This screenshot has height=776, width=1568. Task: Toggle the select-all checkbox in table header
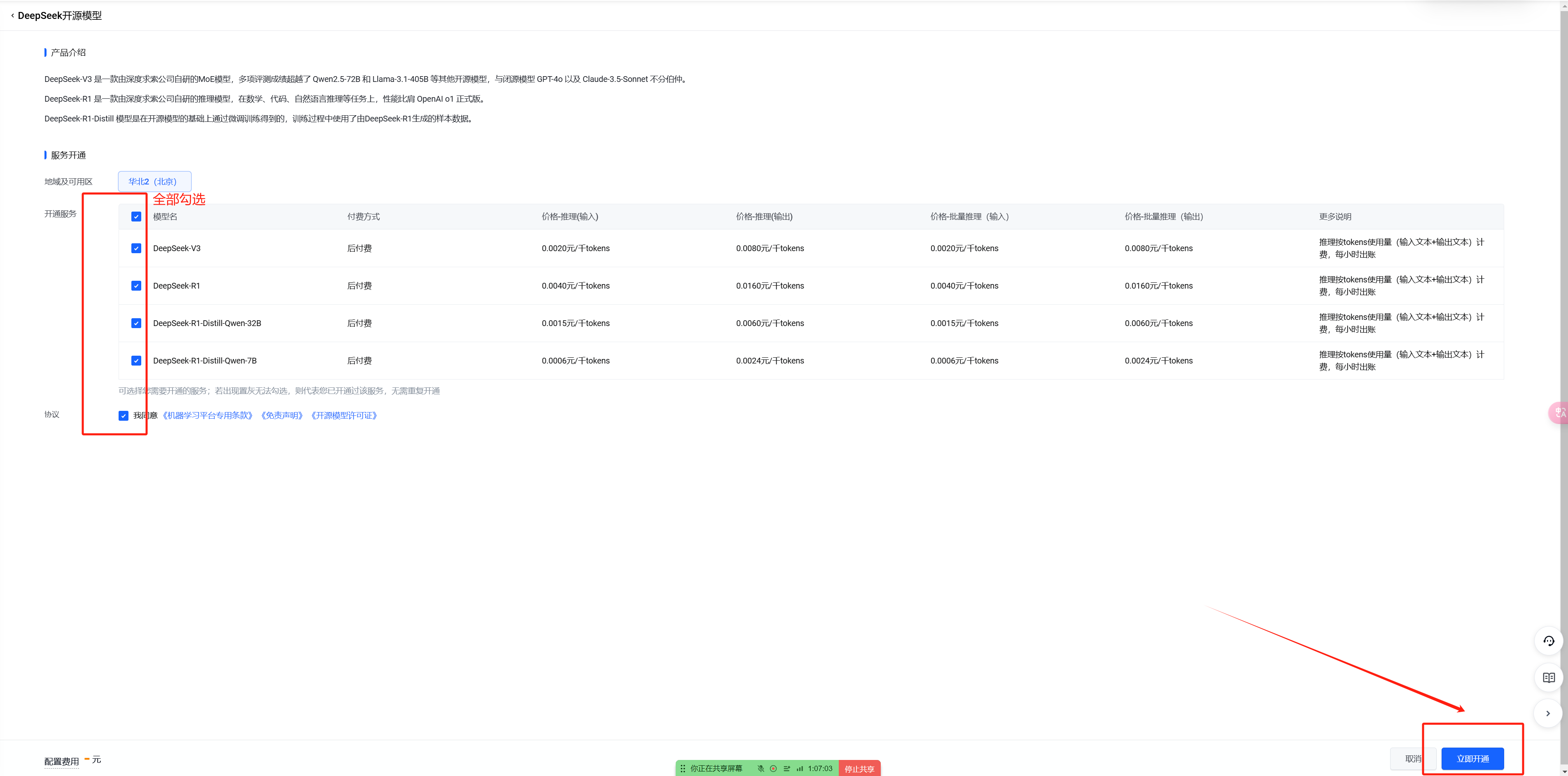point(136,217)
